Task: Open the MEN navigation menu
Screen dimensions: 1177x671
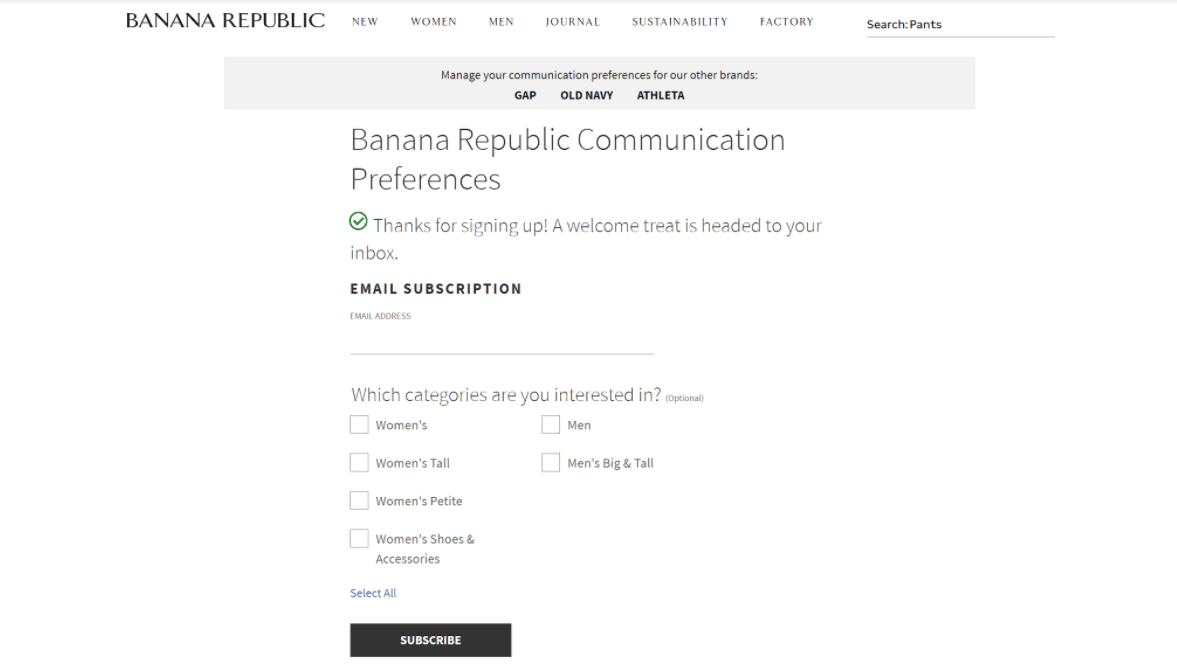Action: click(x=501, y=22)
